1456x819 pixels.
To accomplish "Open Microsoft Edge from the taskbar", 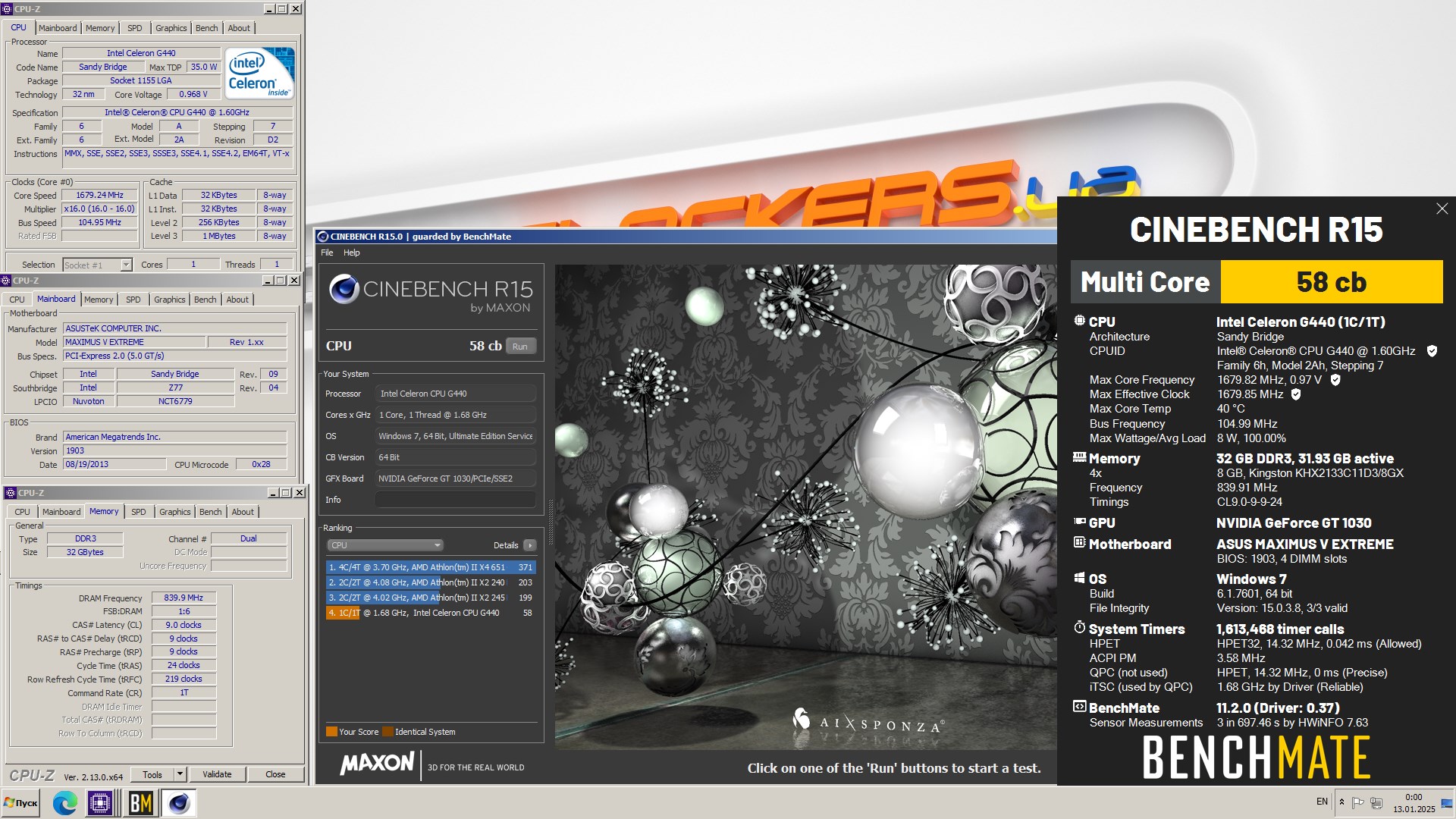I will click(x=64, y=802).
